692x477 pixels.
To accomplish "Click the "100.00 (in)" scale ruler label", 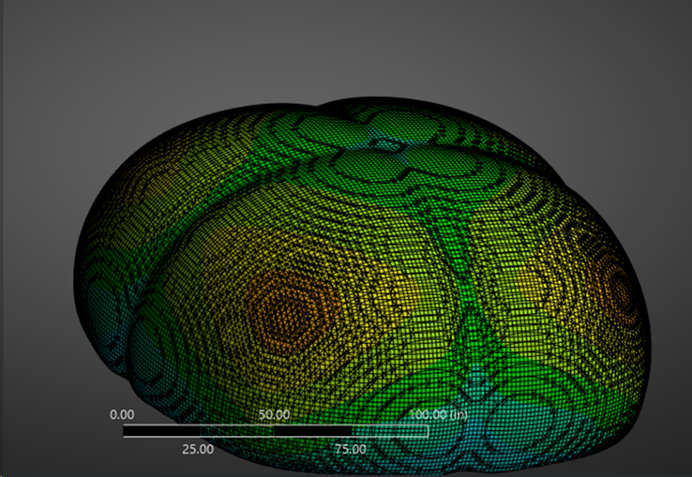I will point(438,415).
